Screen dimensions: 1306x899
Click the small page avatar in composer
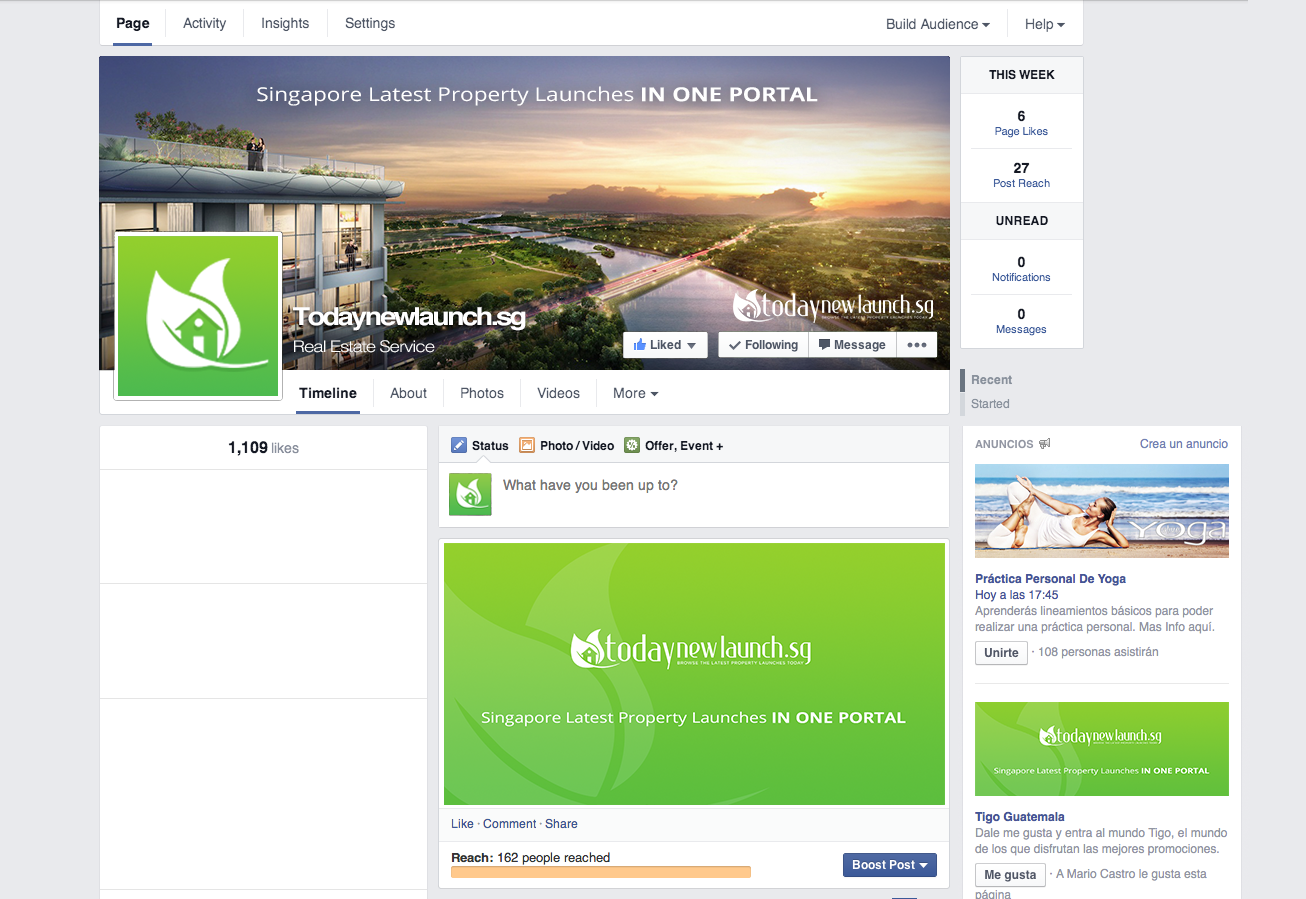(470, 494)
